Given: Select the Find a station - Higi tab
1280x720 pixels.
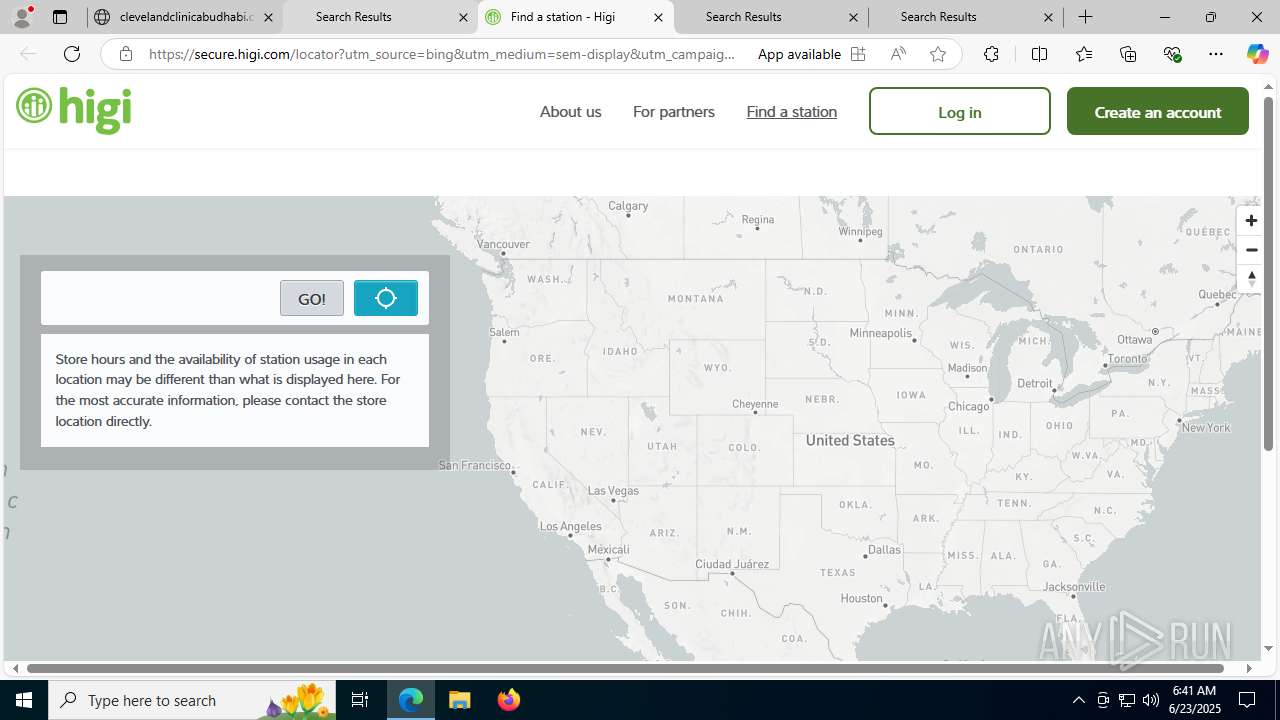Looking at the screenshot, I should click(x=575, y=17).
